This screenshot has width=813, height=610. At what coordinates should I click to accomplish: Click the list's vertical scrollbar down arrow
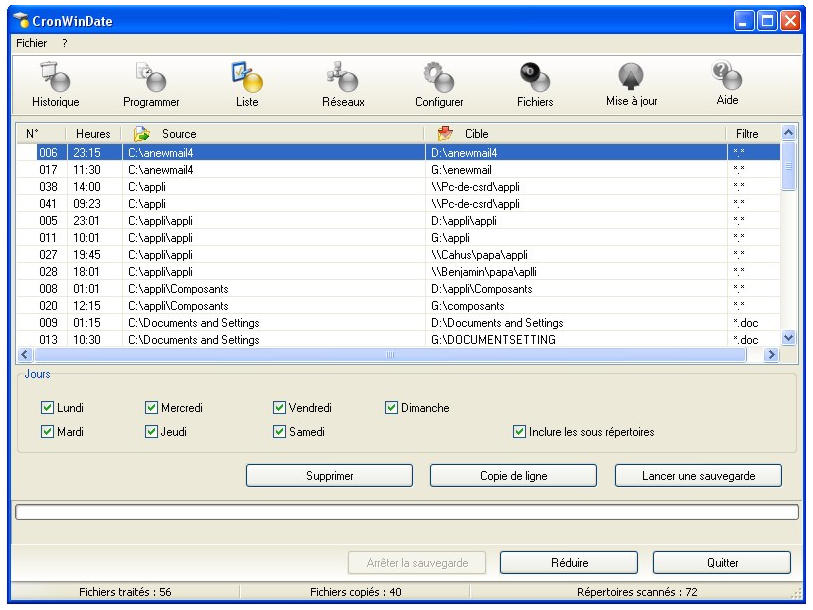(788, 338)
